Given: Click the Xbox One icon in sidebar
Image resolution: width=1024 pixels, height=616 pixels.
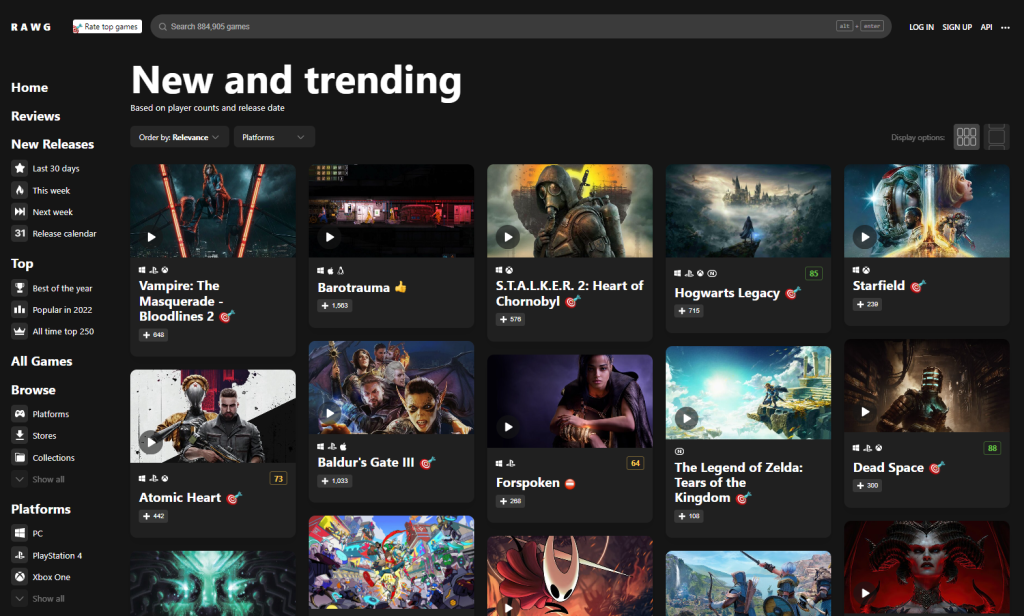Looking at the screenshot, I should click(x=20, y=577).
